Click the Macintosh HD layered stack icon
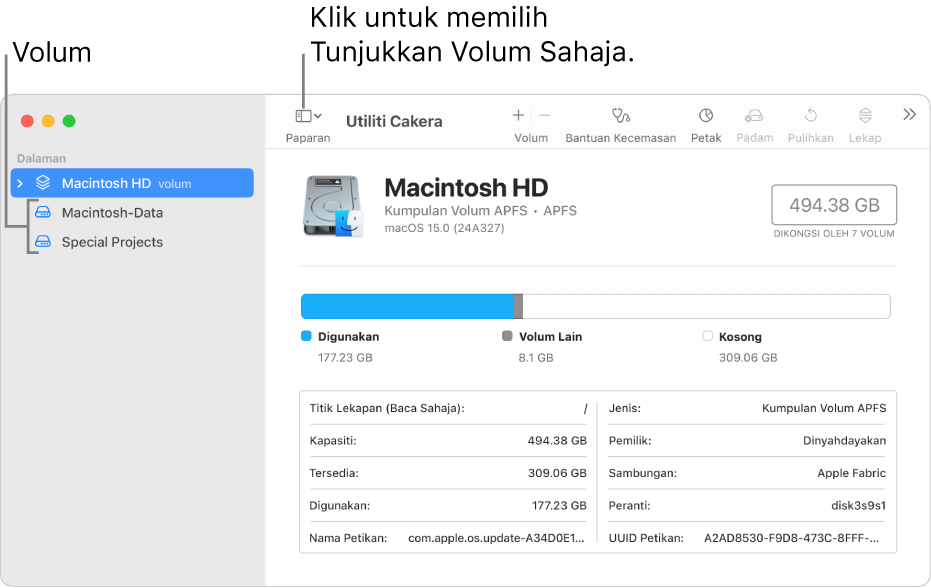 point(43,183)
